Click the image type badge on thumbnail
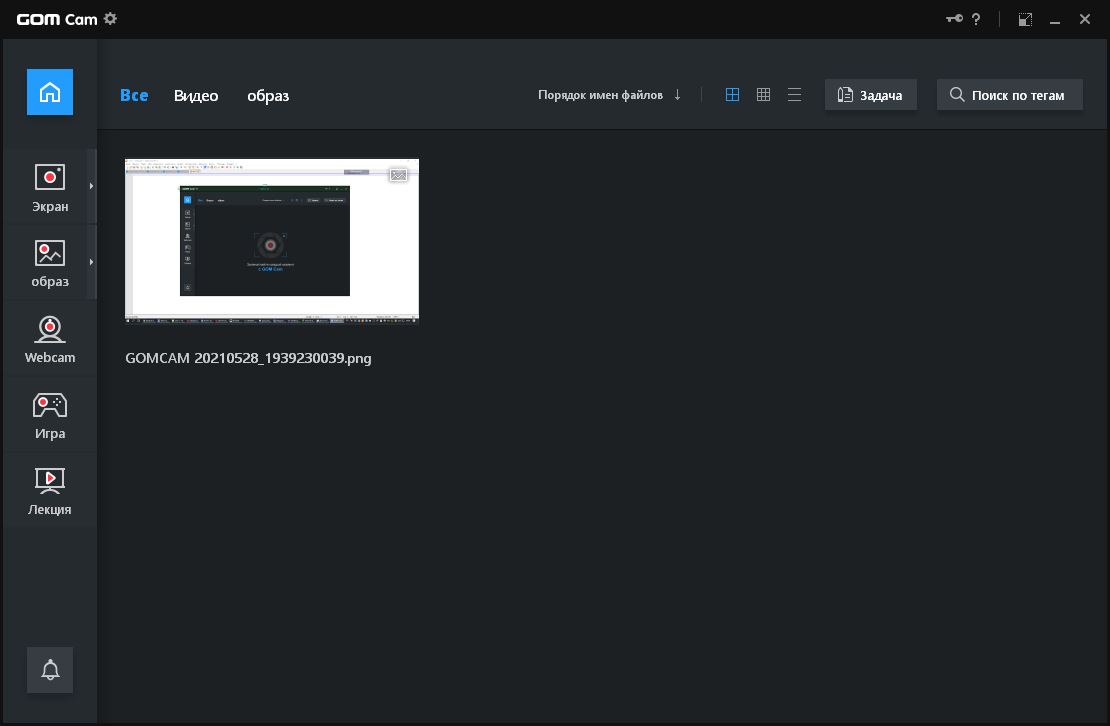 (x=399, y=175)
